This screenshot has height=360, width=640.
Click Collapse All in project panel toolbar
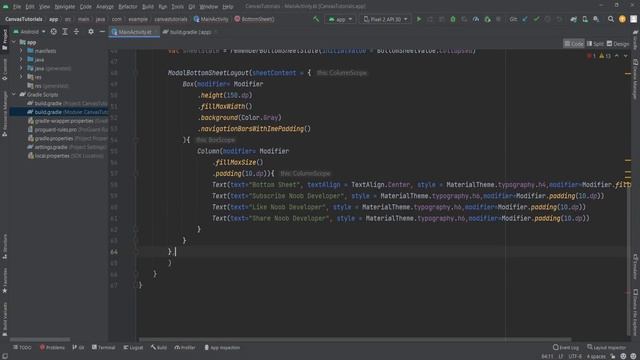pyautogui.click(x=76, y=31)
